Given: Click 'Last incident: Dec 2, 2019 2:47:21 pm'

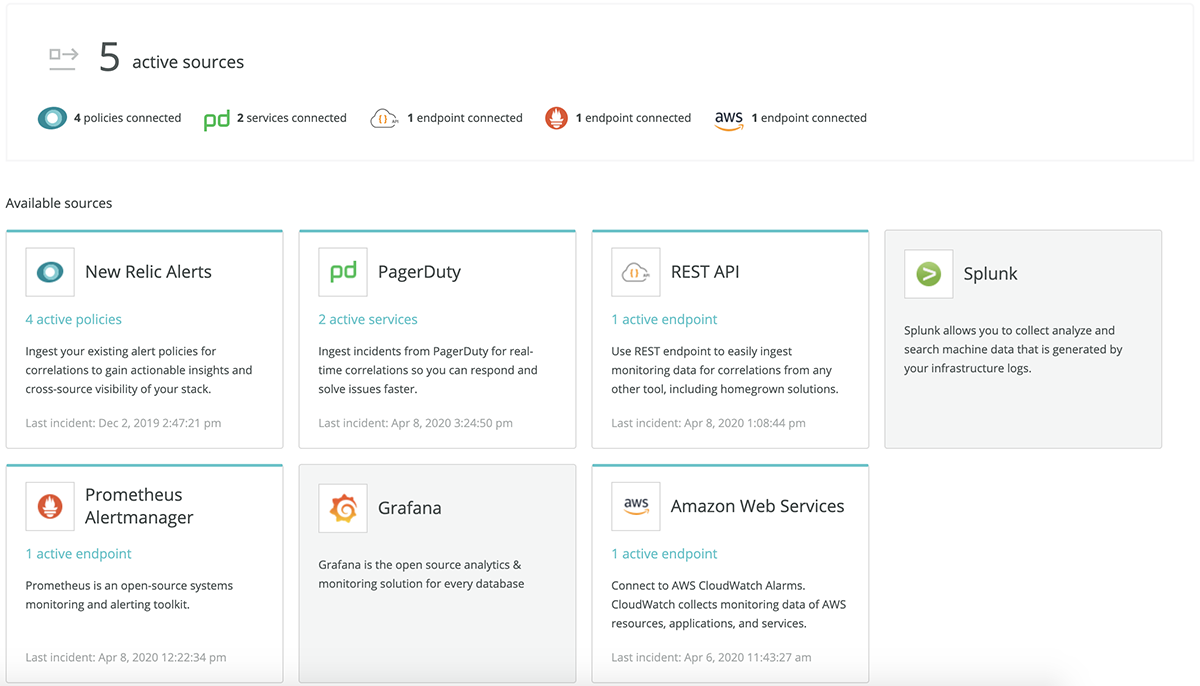Looking at the screenshot, I should (x=124, y=423).
